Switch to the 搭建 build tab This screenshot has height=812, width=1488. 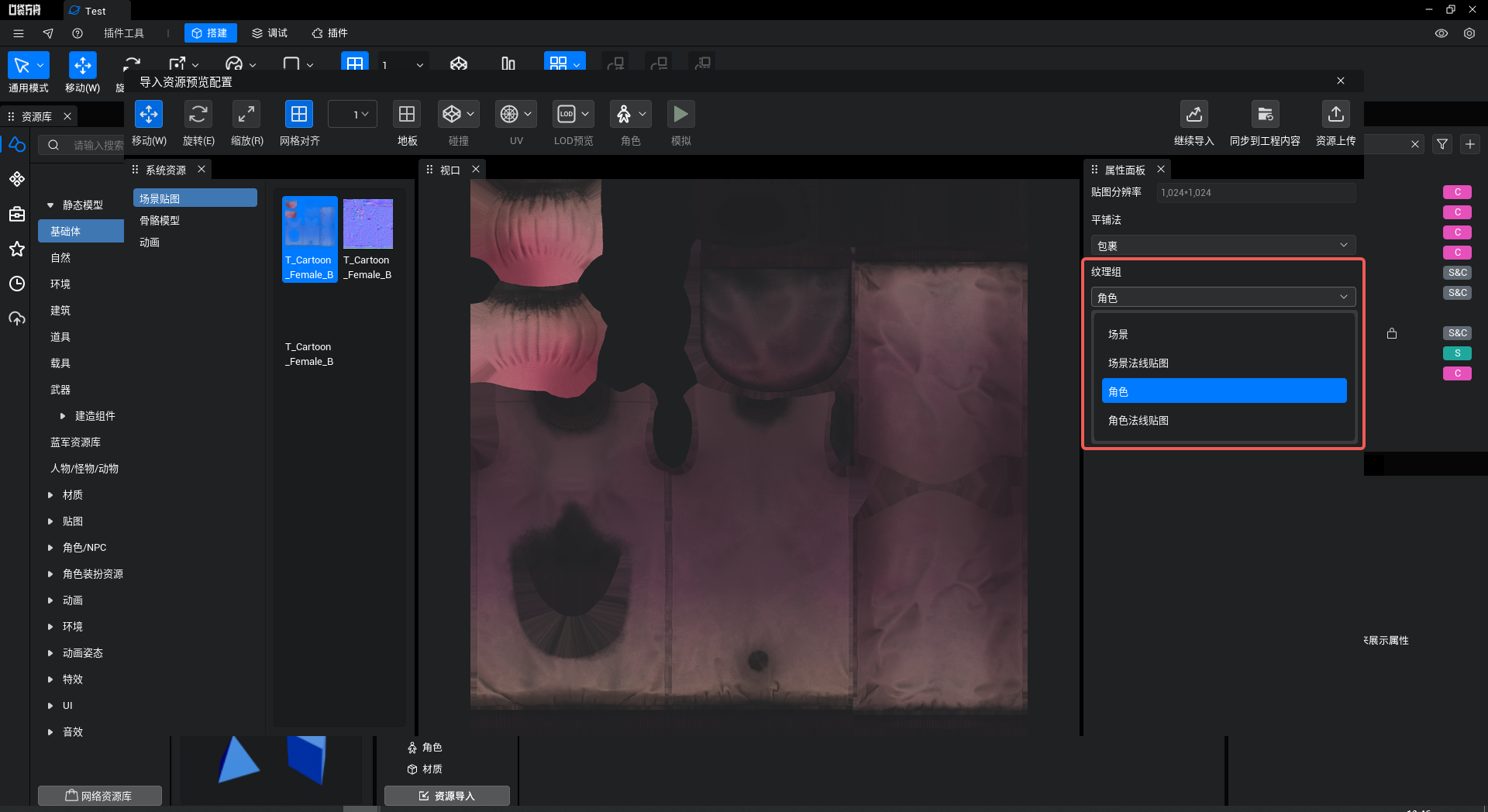tap(210, 33)
